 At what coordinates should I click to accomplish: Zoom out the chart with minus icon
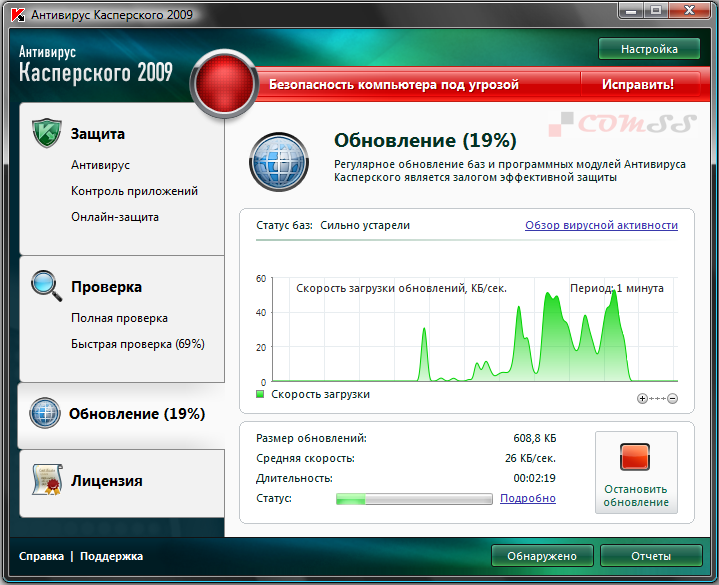tap(672, 398)
